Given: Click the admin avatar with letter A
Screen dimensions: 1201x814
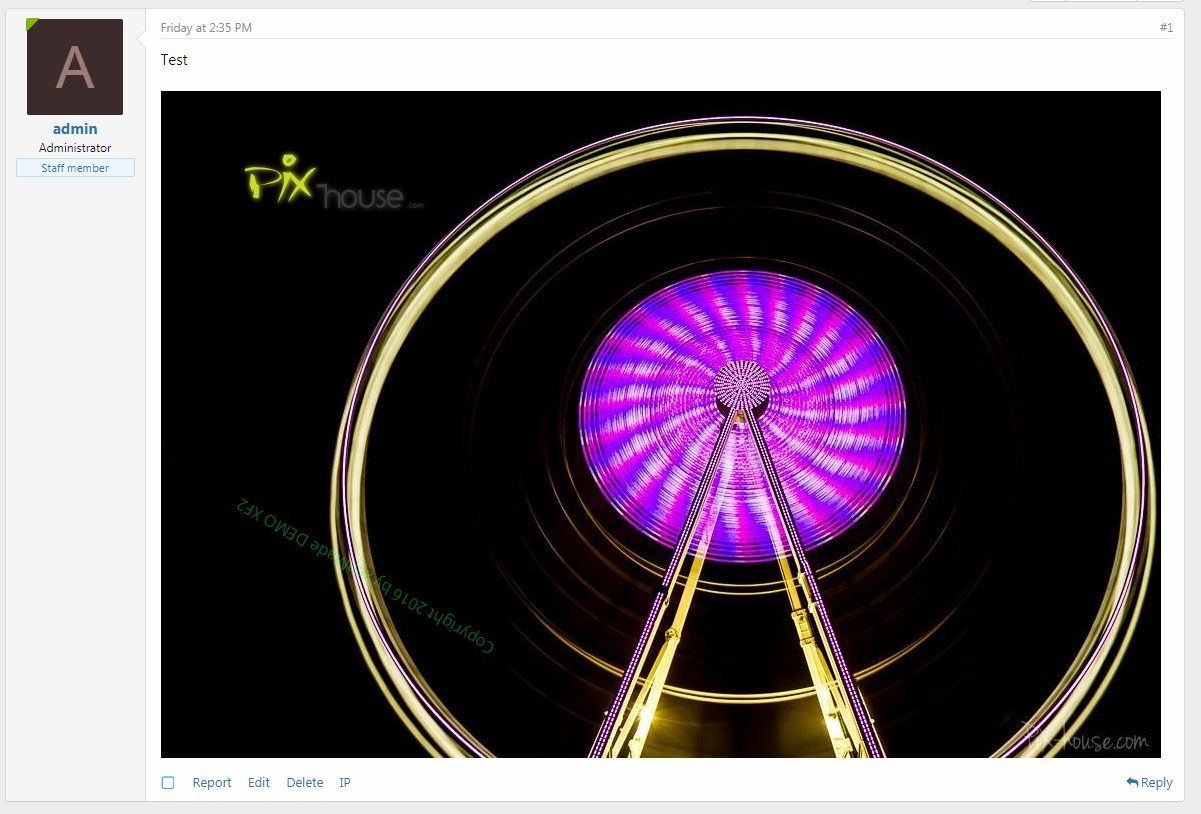Looking at the screenshot, I should pyautogui.click(x=75, y=67).
